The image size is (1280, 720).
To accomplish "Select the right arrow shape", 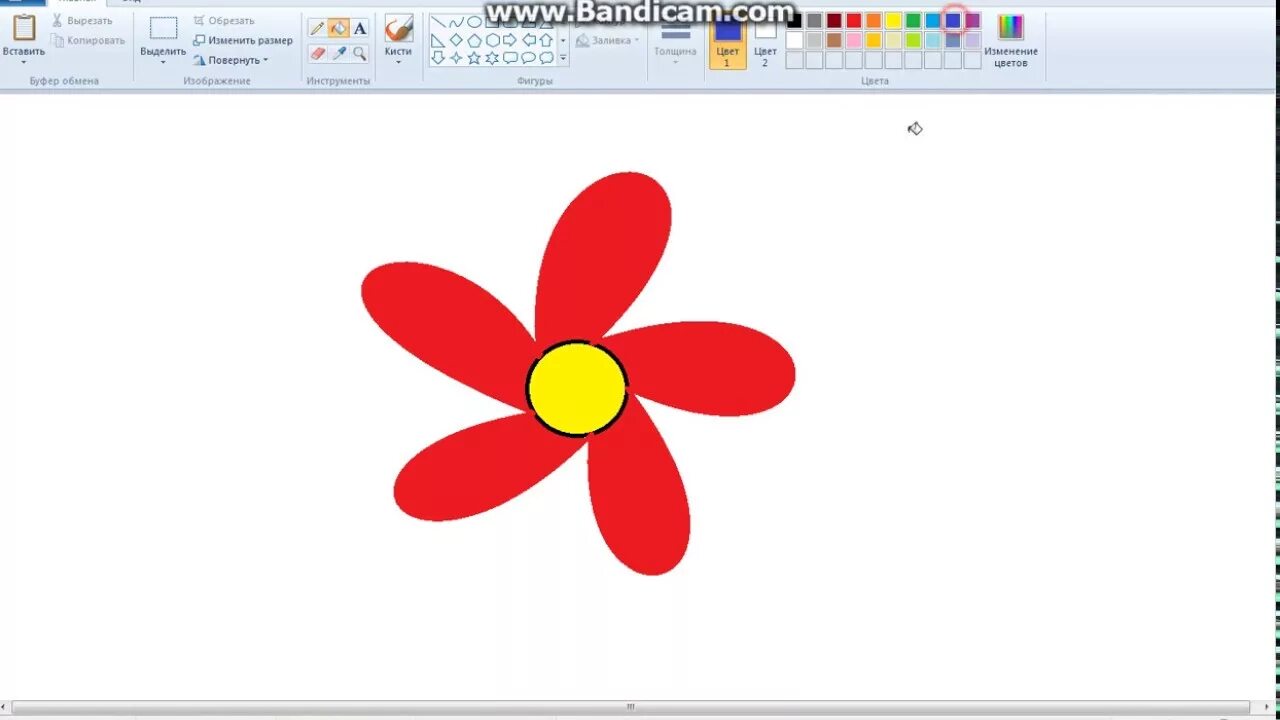I will (x=509, y=40).
